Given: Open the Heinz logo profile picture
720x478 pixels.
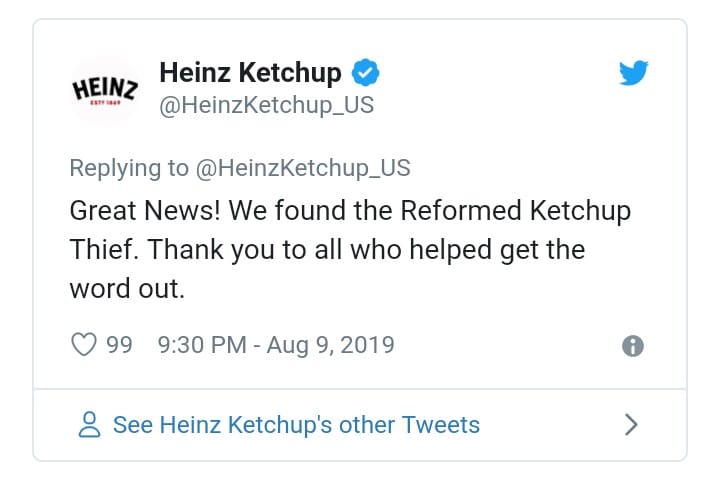Looking at the screenshot, I should pyautogui.click(x=104, y=91).
